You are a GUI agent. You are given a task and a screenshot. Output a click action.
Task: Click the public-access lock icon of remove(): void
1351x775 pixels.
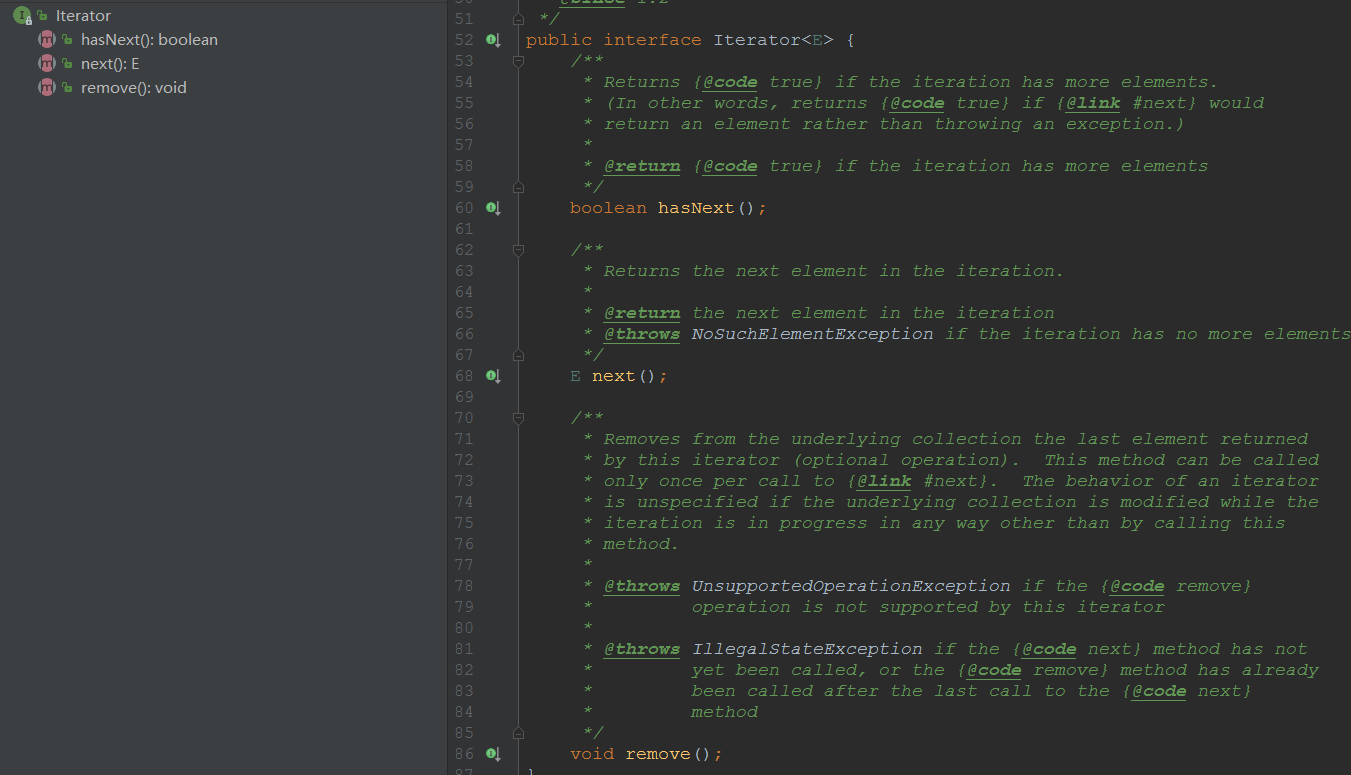click(x=67, y=89)
